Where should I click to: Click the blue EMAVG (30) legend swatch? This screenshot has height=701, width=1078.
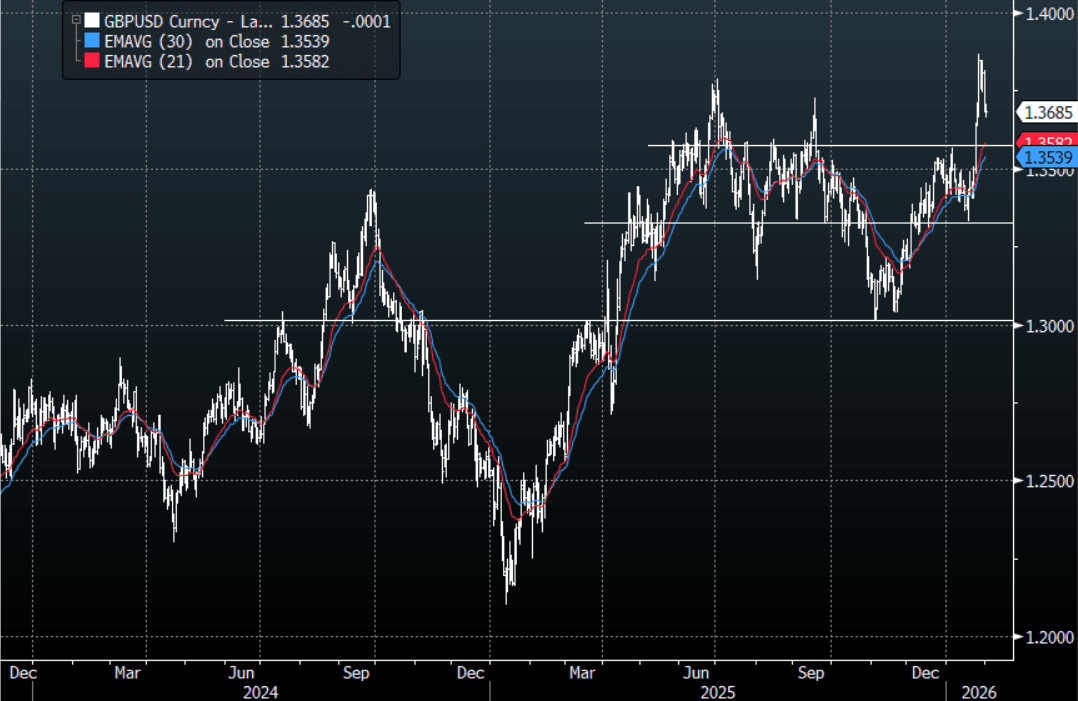tap(92, 41)
